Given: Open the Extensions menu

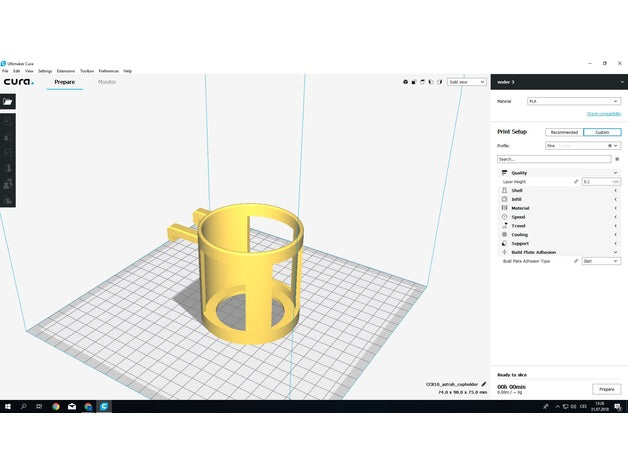Looking at the screenshot, I should pos(66,71).
